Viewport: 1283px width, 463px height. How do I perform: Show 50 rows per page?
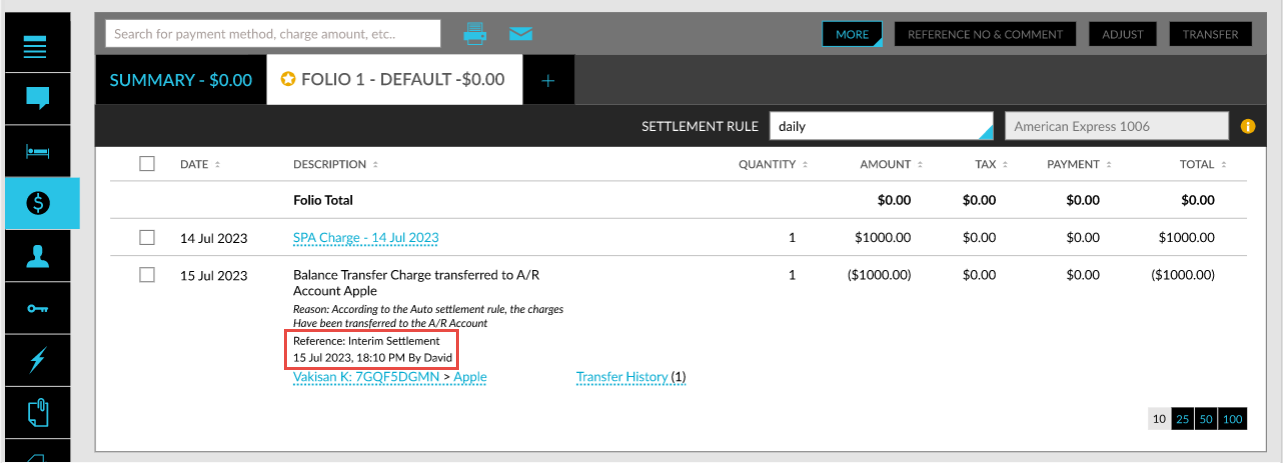click(x=1205, y=419)
